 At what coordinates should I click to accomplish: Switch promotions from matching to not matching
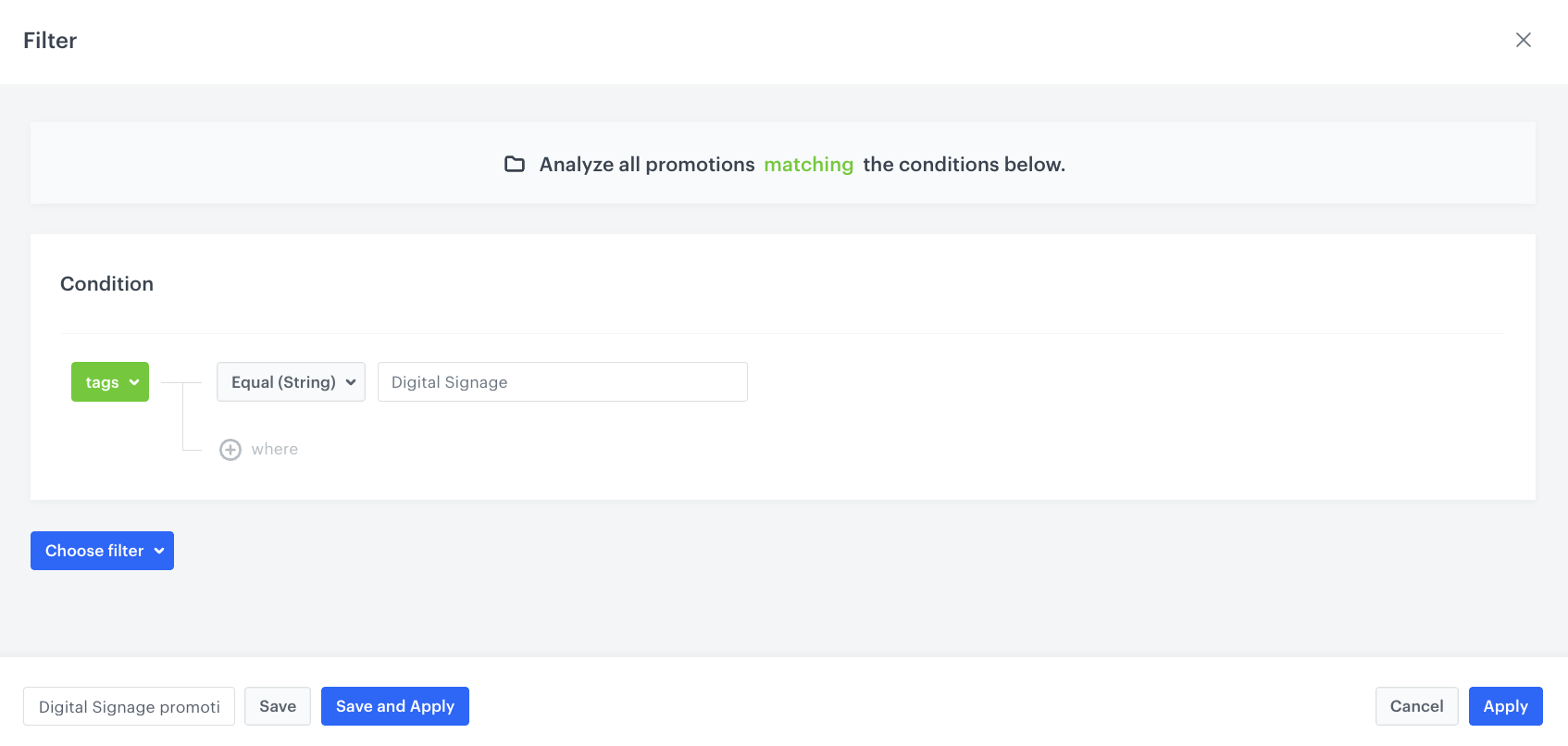[809, 164]
